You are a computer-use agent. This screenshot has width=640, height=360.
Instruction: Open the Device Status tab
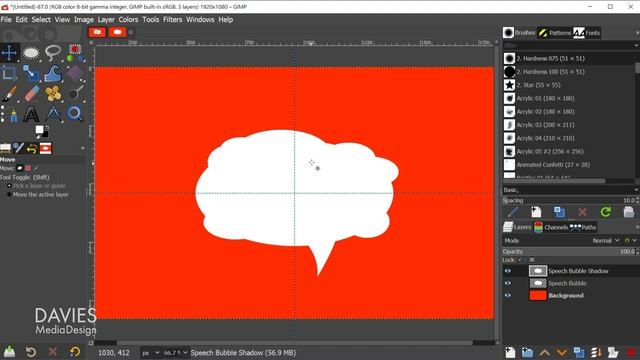(x=18, y=148)
